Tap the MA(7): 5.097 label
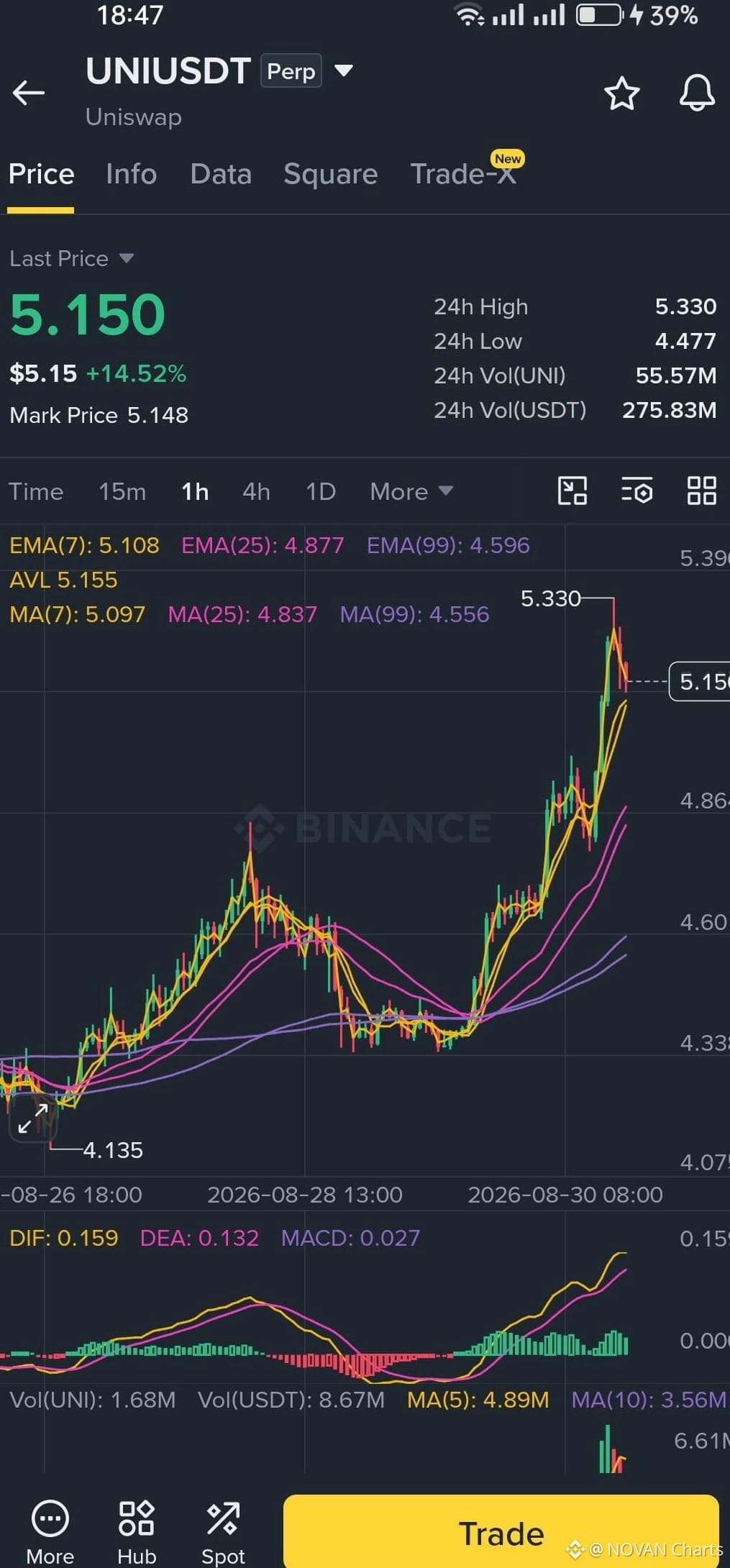Viewport: 730px width, 1568px height. click(x=77, y=614)
